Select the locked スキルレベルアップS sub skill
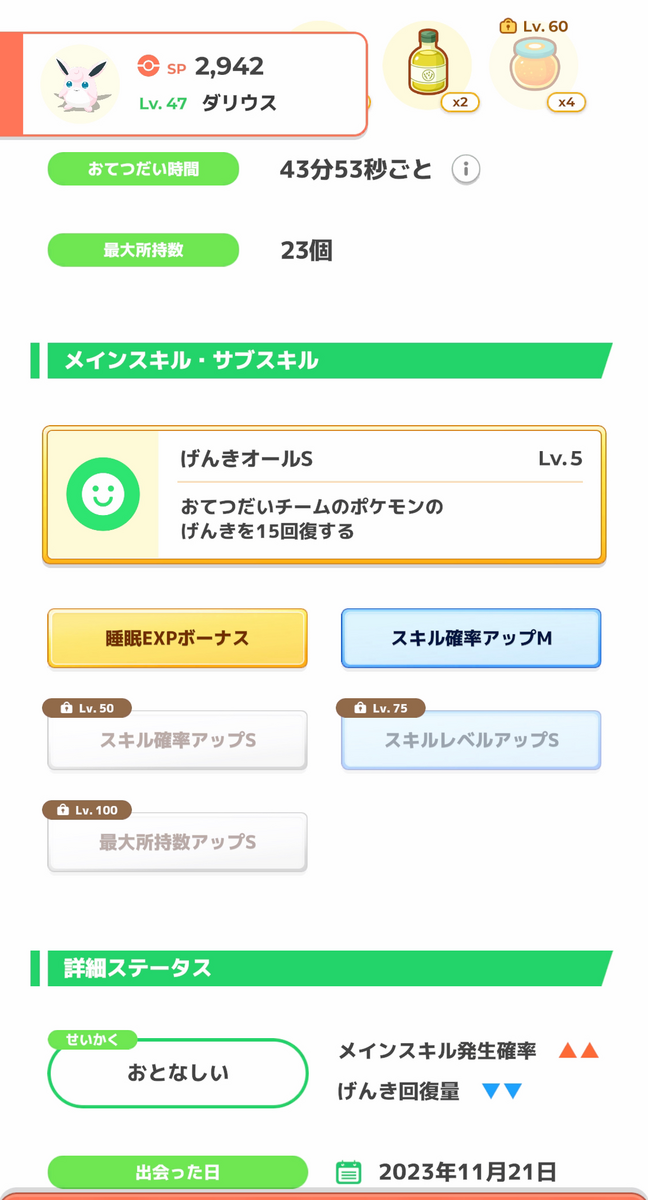 pos(471,740)
